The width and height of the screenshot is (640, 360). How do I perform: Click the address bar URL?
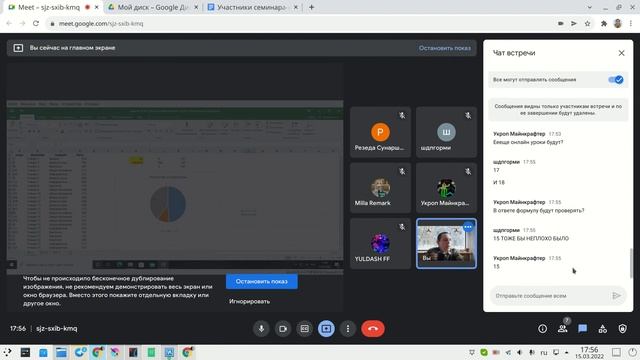coord(101,23)
